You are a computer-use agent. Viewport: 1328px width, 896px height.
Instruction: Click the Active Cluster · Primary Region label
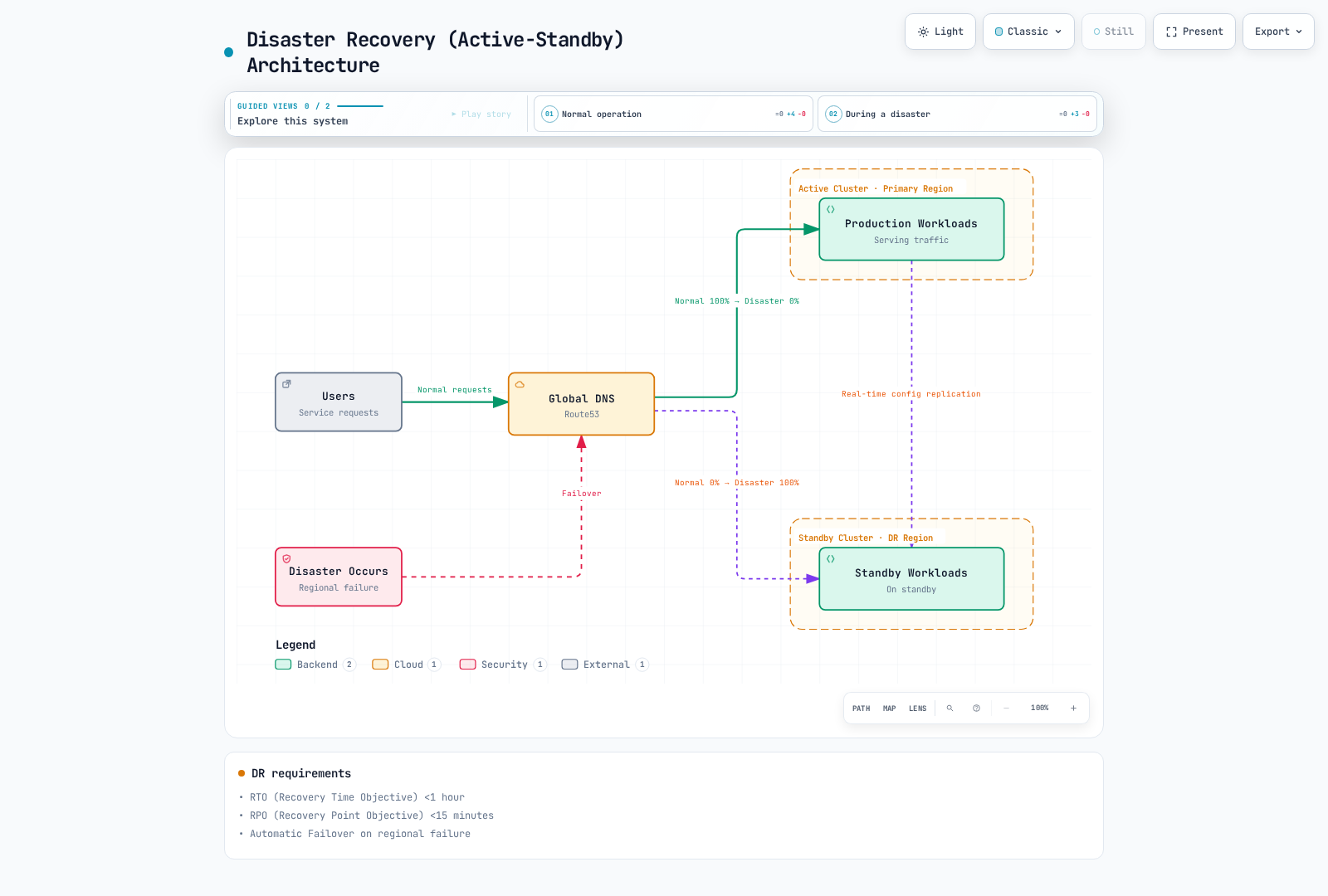click(x=876, y=189)
